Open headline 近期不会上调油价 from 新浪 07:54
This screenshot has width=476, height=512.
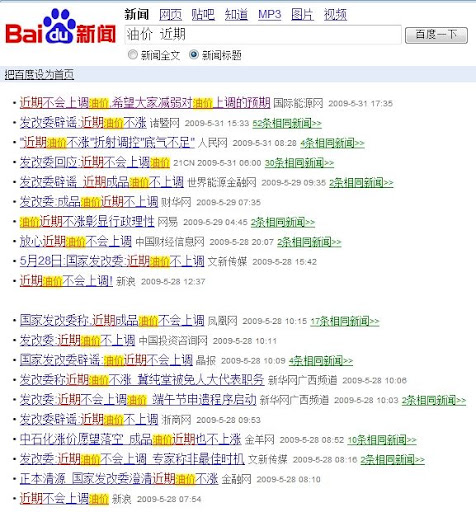point(64,499)
